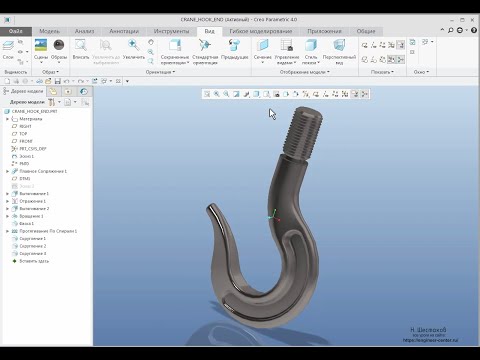Switch to the favorites panel icon
This screenshot has height=360, width=480.
(68, 91)
